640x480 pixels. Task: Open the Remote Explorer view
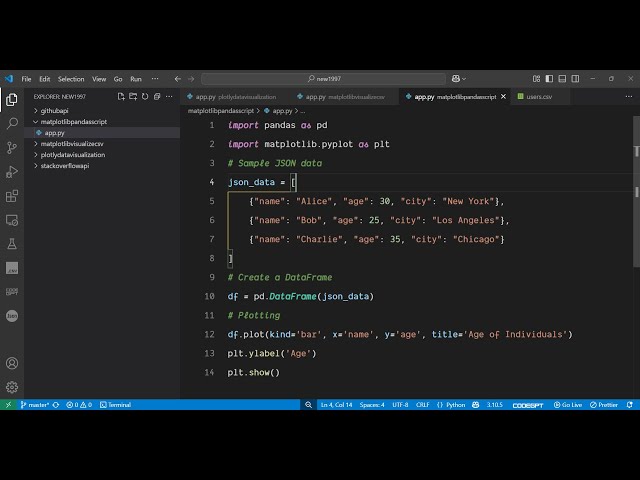tap(12, 220)
